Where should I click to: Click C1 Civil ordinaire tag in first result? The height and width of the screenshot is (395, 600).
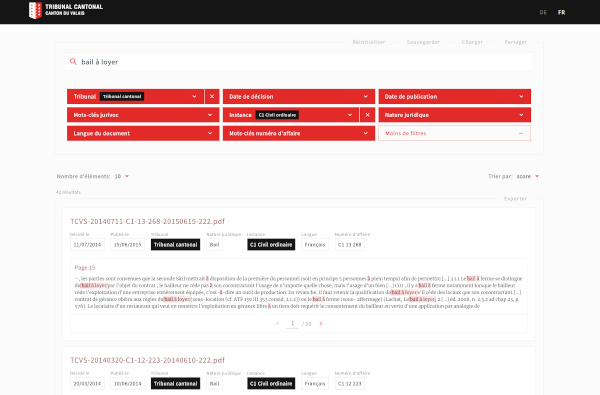tap(271, 245)
